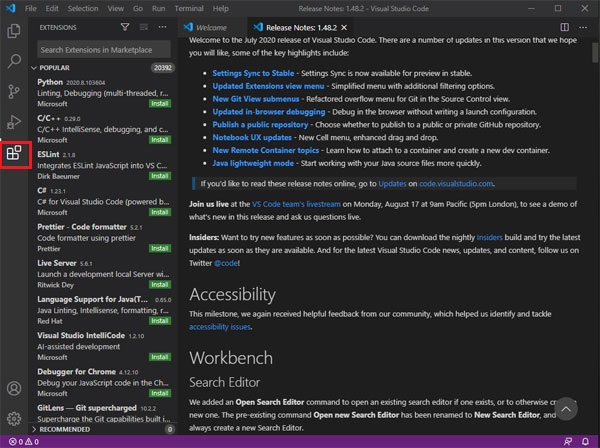Install the C# extension

160,212
